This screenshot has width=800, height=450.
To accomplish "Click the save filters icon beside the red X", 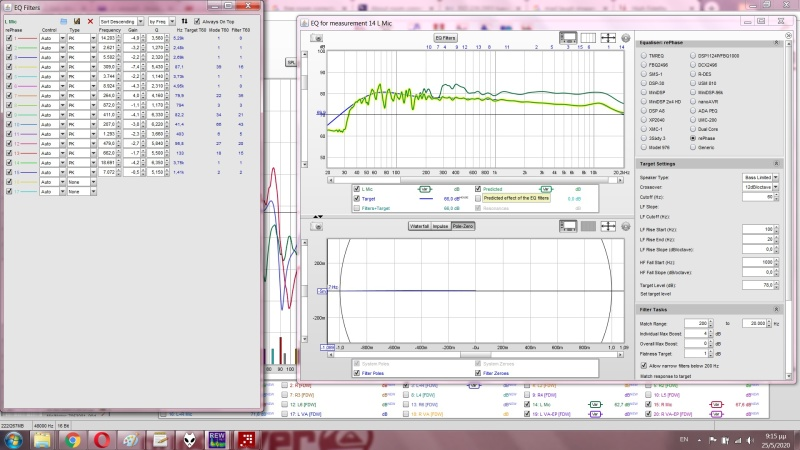I will point(78,20).
